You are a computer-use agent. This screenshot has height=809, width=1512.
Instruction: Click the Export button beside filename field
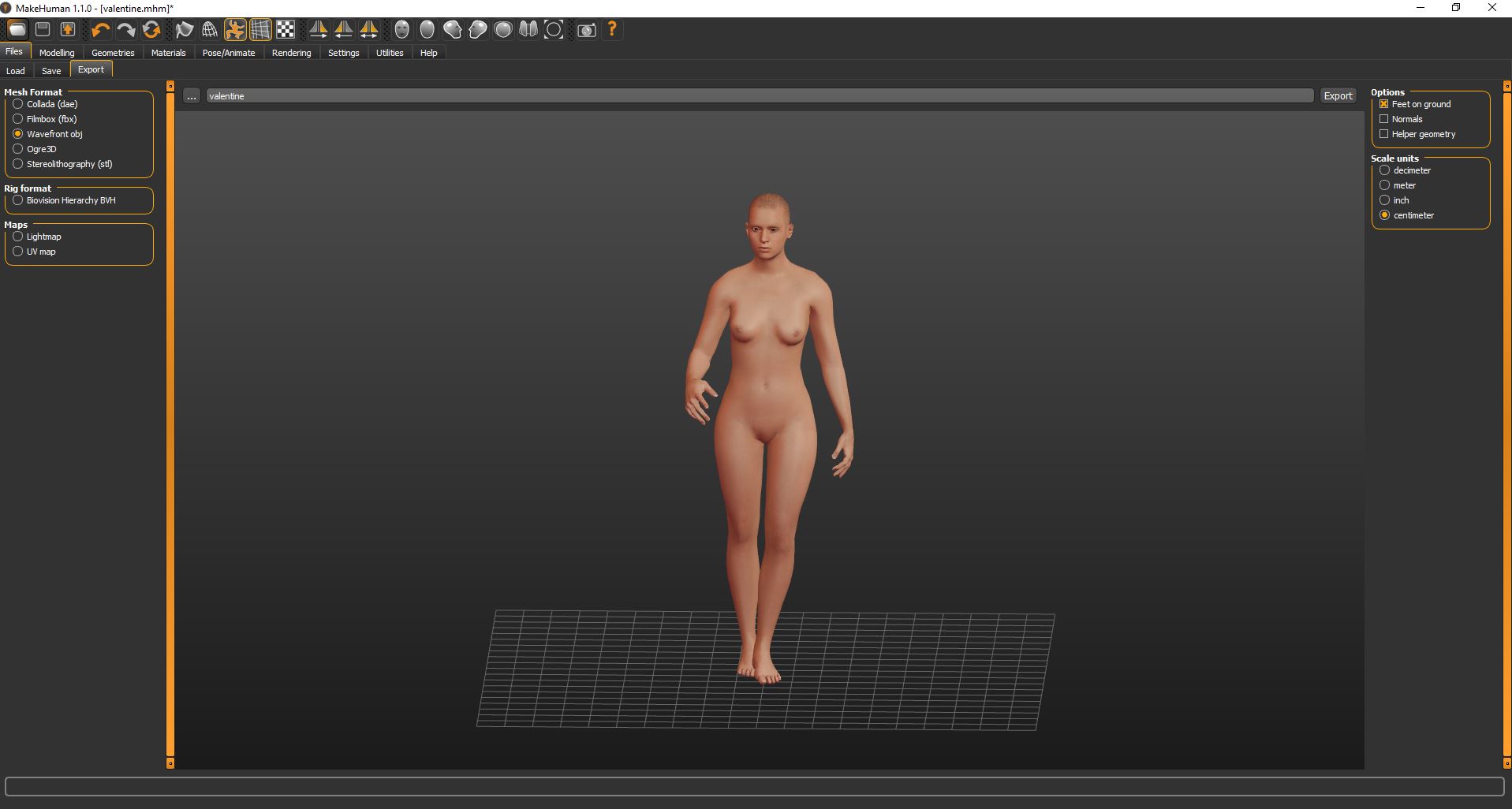point(1338,95)
